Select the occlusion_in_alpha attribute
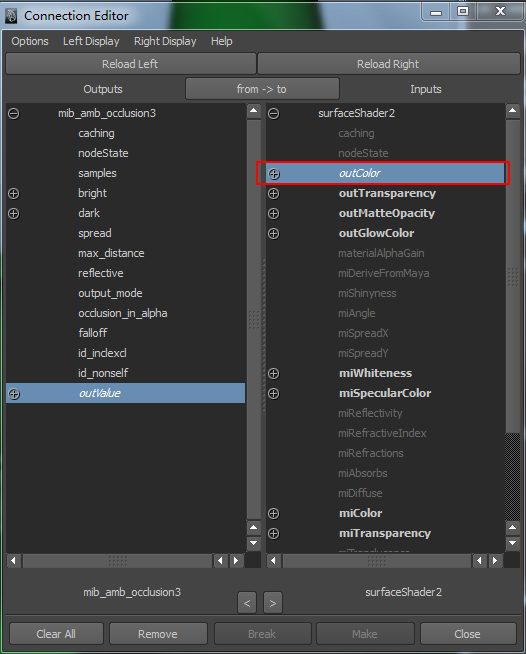The width and height of the screenshot is (526, 654). pyautogui.click(x=125, y=314)
